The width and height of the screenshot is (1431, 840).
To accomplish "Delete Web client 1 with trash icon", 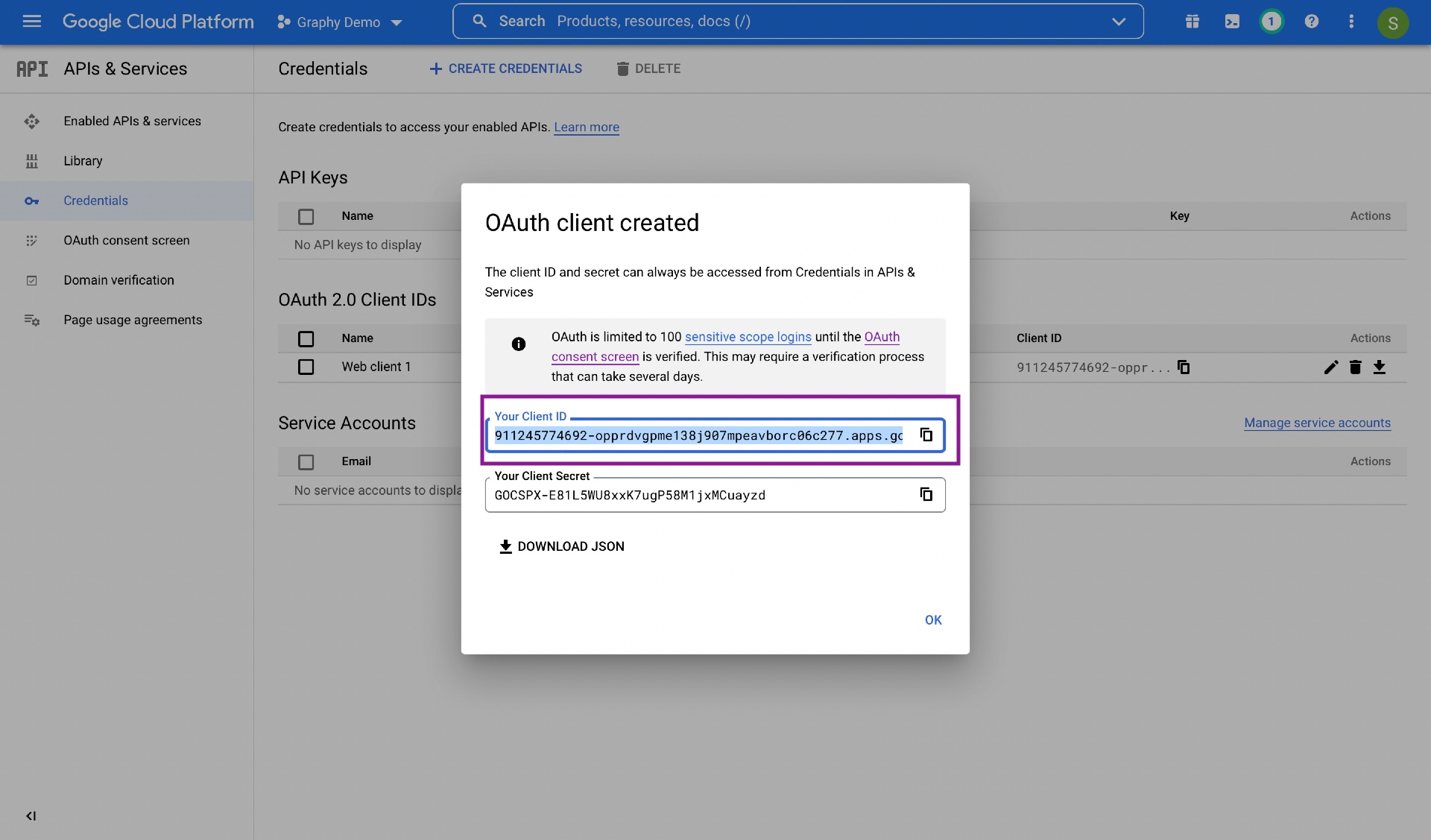I will pos(1355,367).
